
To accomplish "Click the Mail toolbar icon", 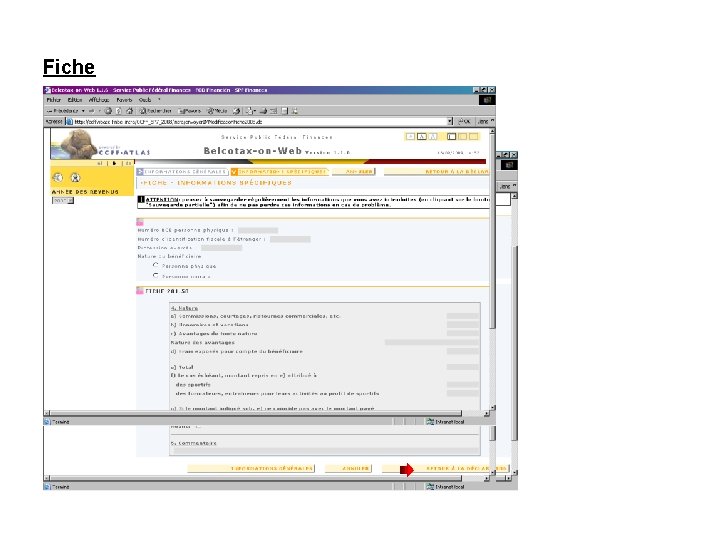I will [250, 111].
